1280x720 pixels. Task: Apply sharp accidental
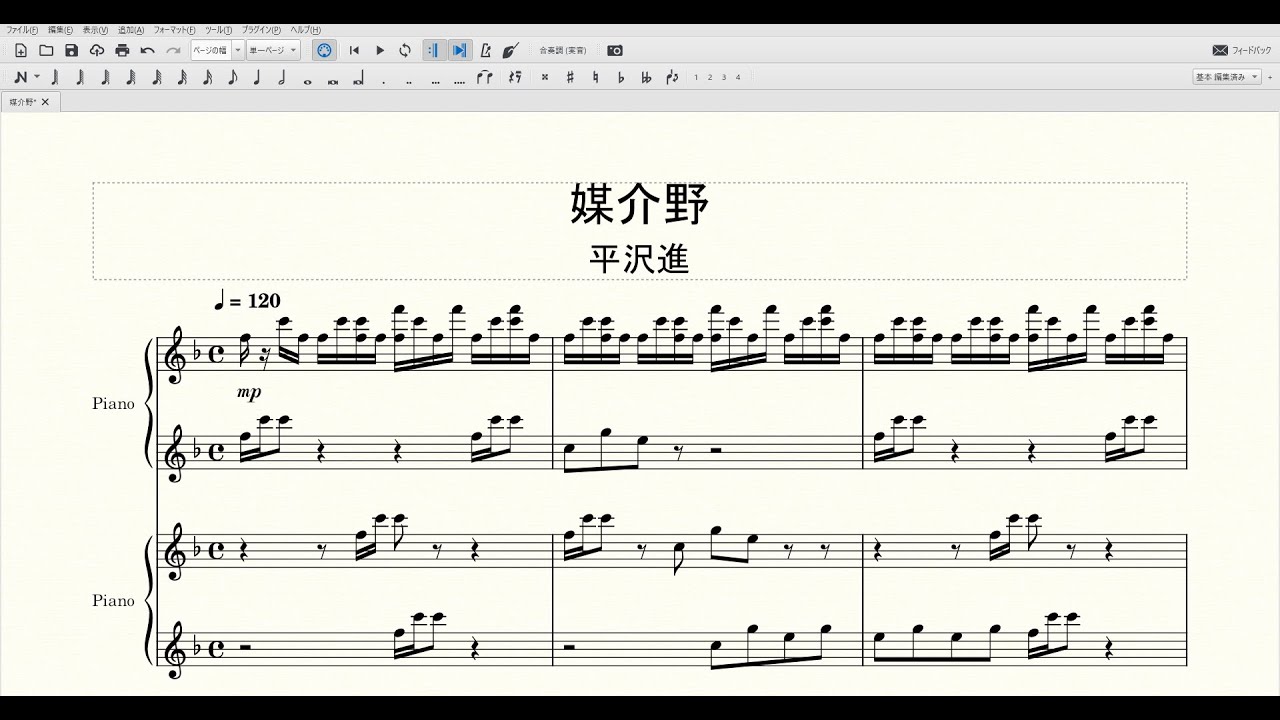pos(570,77)
